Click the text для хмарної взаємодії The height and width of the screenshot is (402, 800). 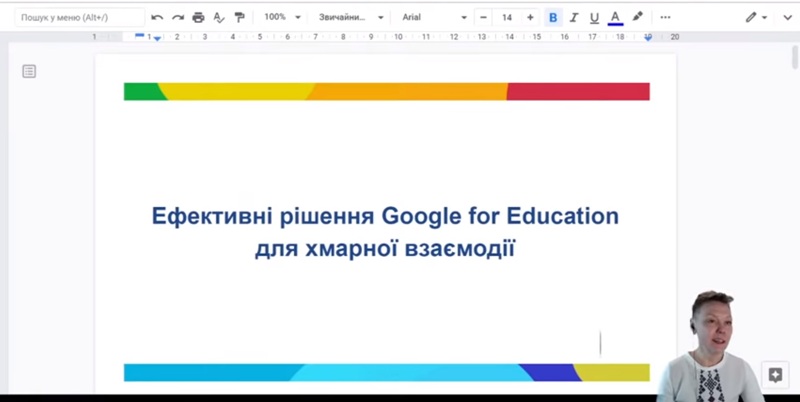[385, 248]
